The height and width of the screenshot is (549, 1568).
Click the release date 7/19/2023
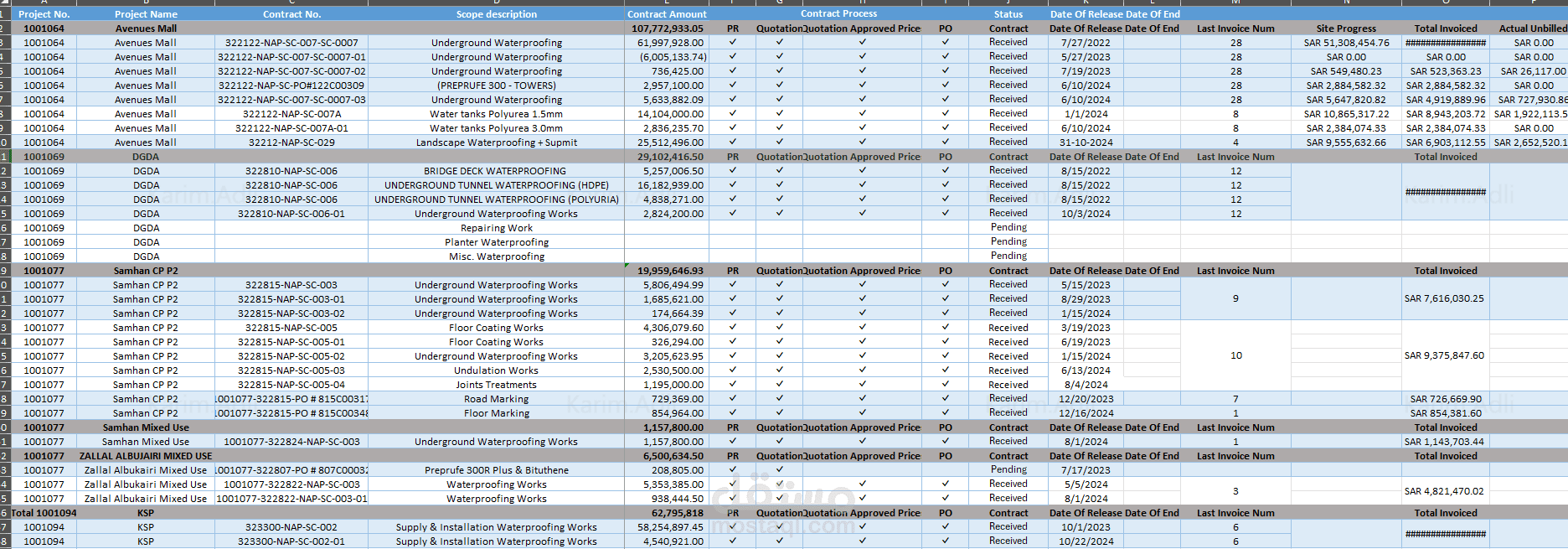[1086, 71]
